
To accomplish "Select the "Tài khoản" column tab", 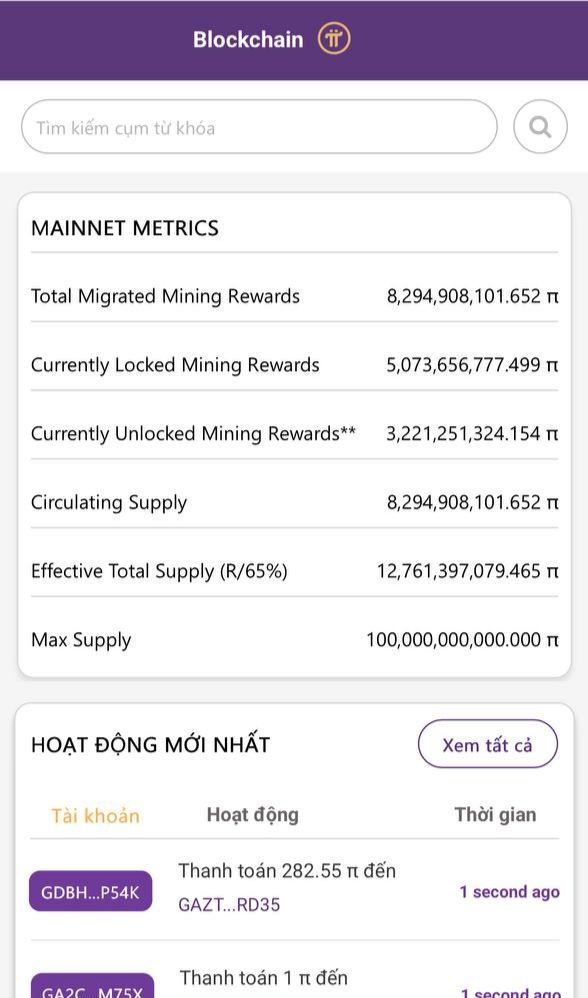I will 95,815.
